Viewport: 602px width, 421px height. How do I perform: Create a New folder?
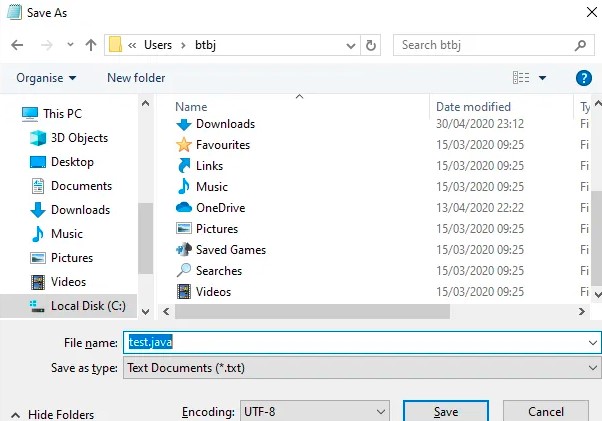click(x=136, y=78)
